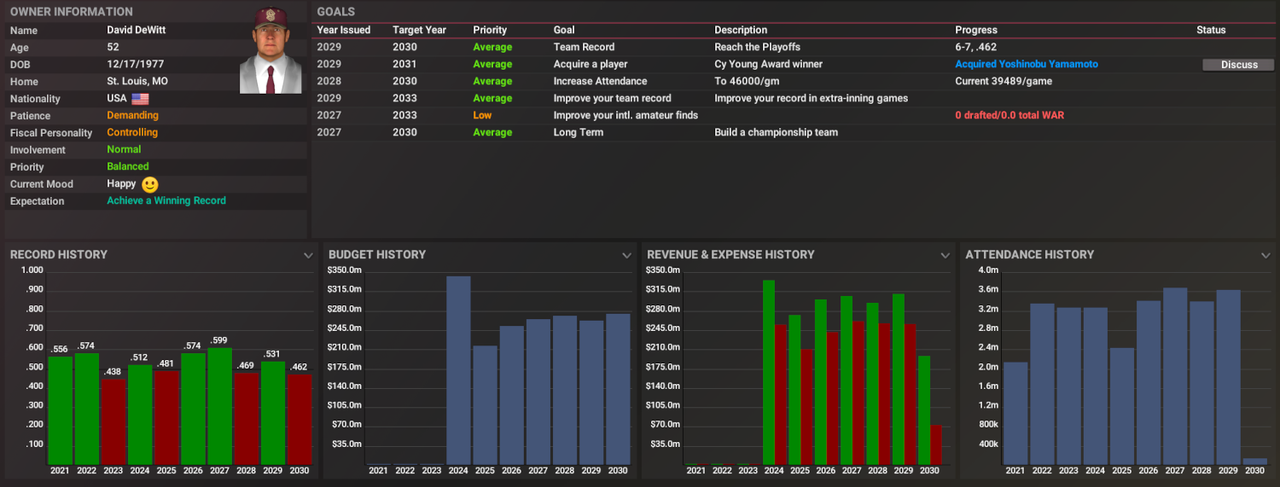Click the 12/17/1977 date of birth value
Image resolution: width=1280 pixels, height=487 pixels.
point(135,64)
